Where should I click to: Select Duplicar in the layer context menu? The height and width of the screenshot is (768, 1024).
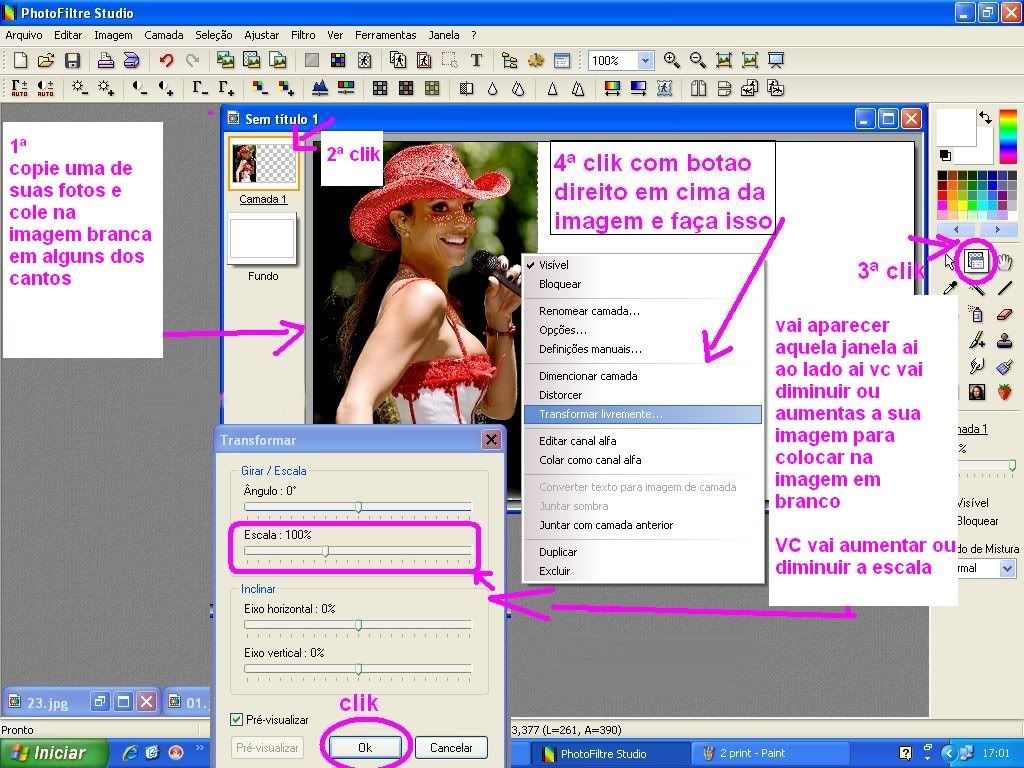(558, 552)
